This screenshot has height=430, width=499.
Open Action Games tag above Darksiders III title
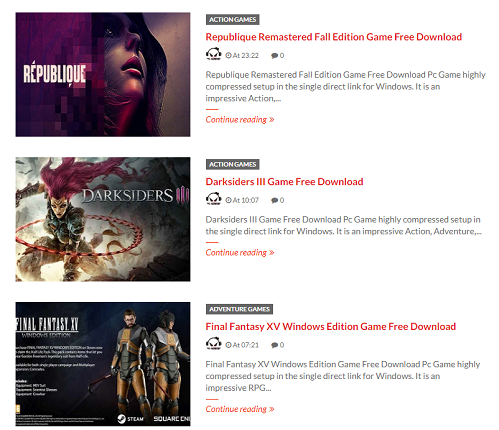233,164
